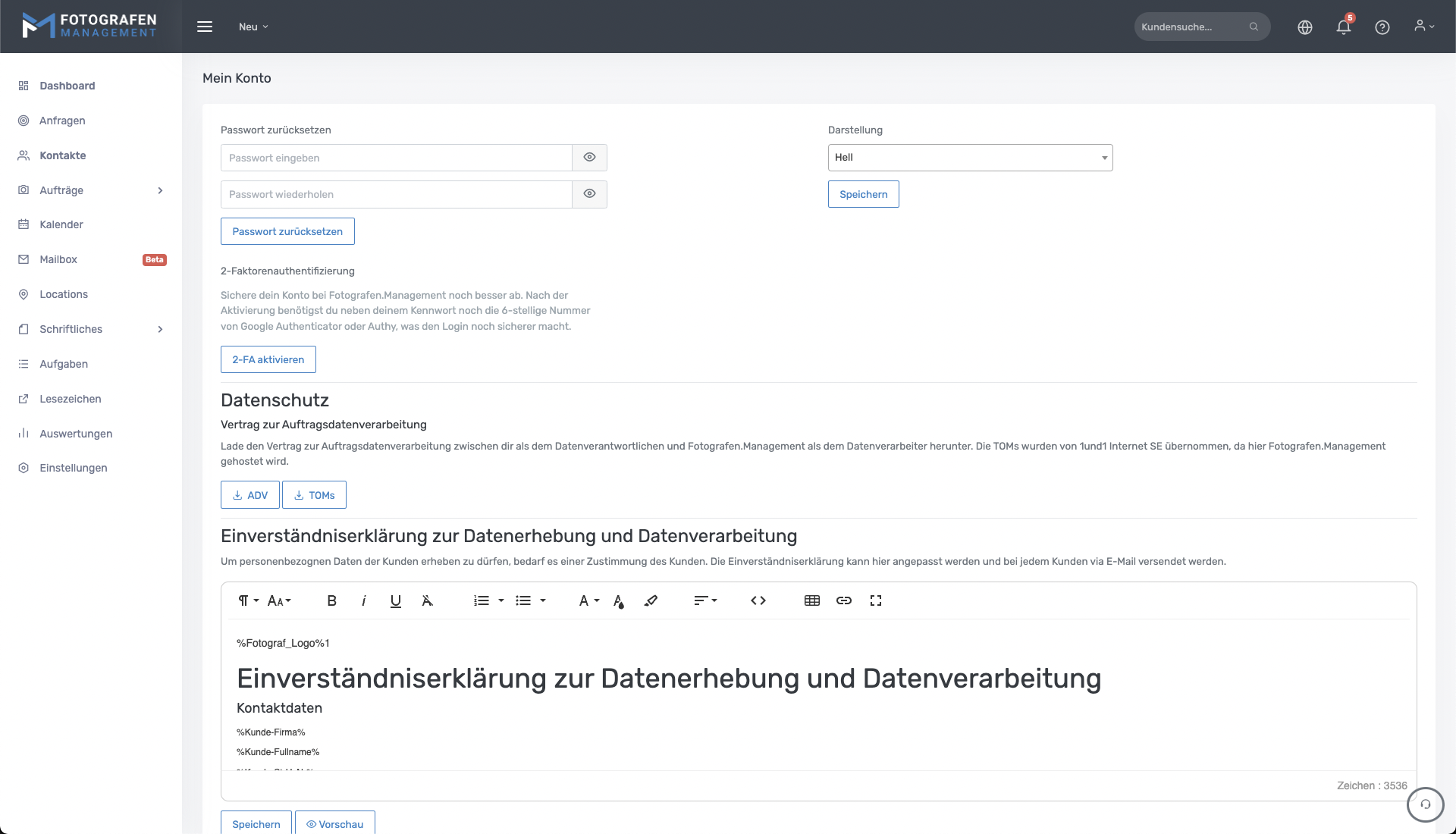This screenshot has height=834, width=1456.
Task: Open the language globe icon
Action: click(x=1304, y=27)
